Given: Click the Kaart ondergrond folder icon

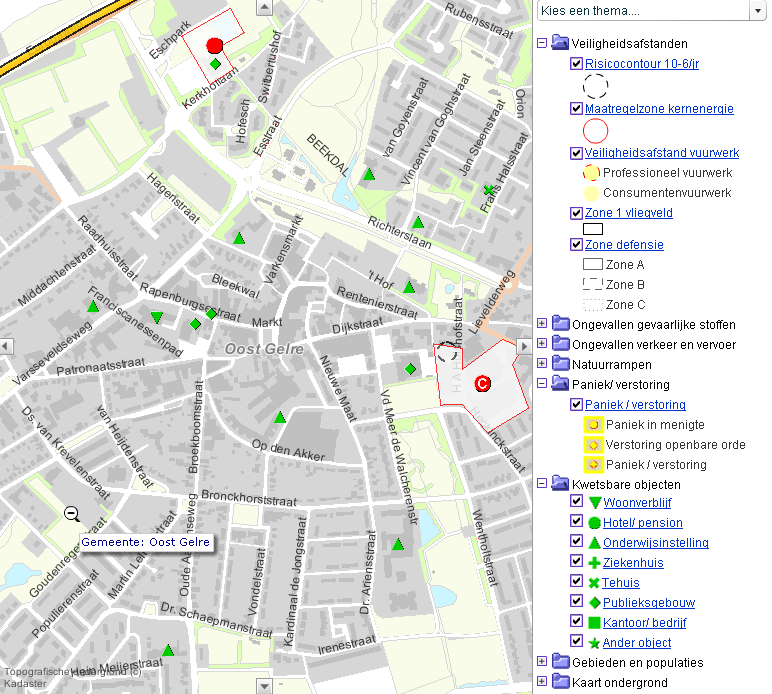Looking at the screenshot, I should click(x=560, y=682).
